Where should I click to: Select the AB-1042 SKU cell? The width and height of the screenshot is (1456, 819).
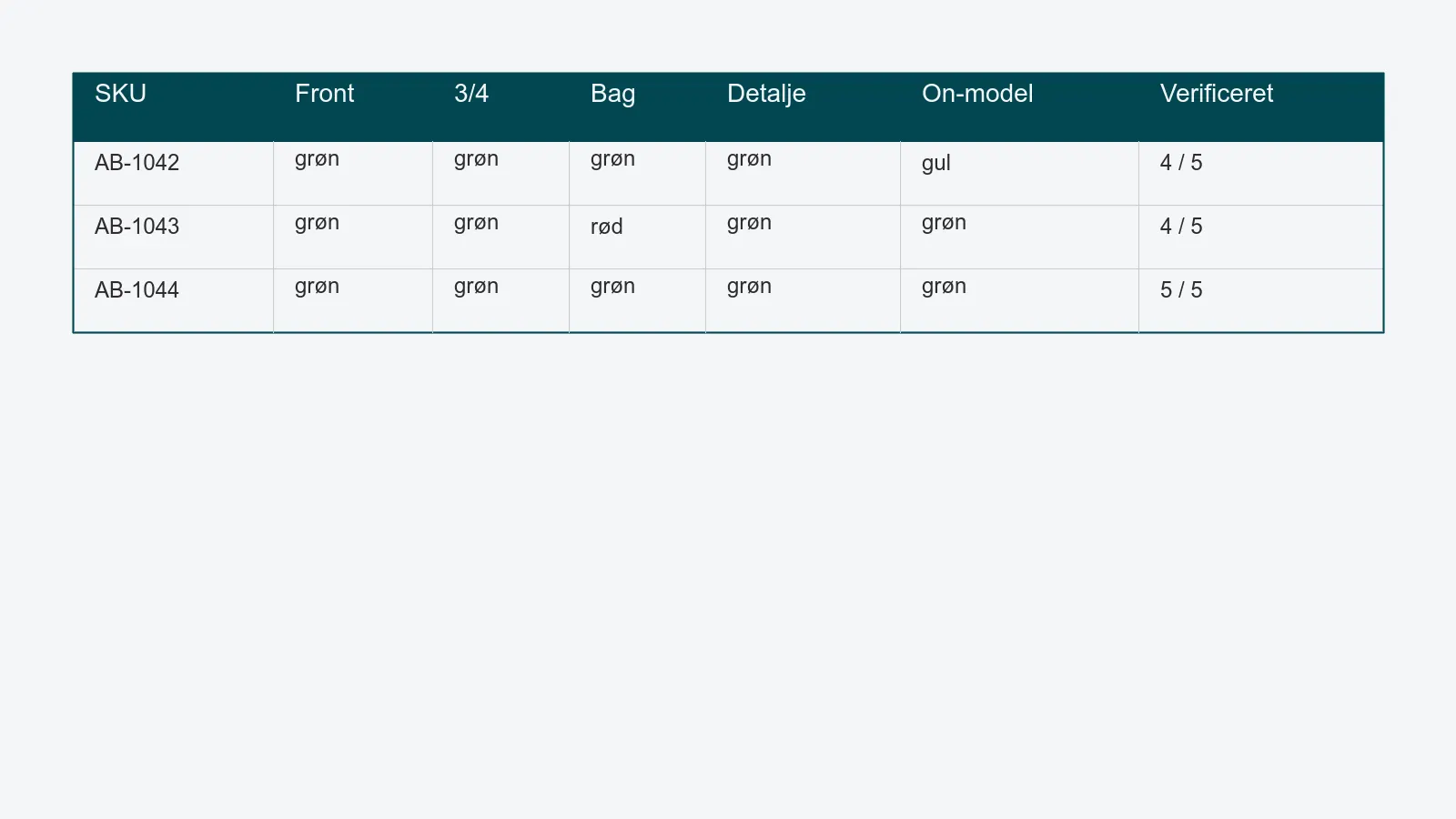pos(173,173)
